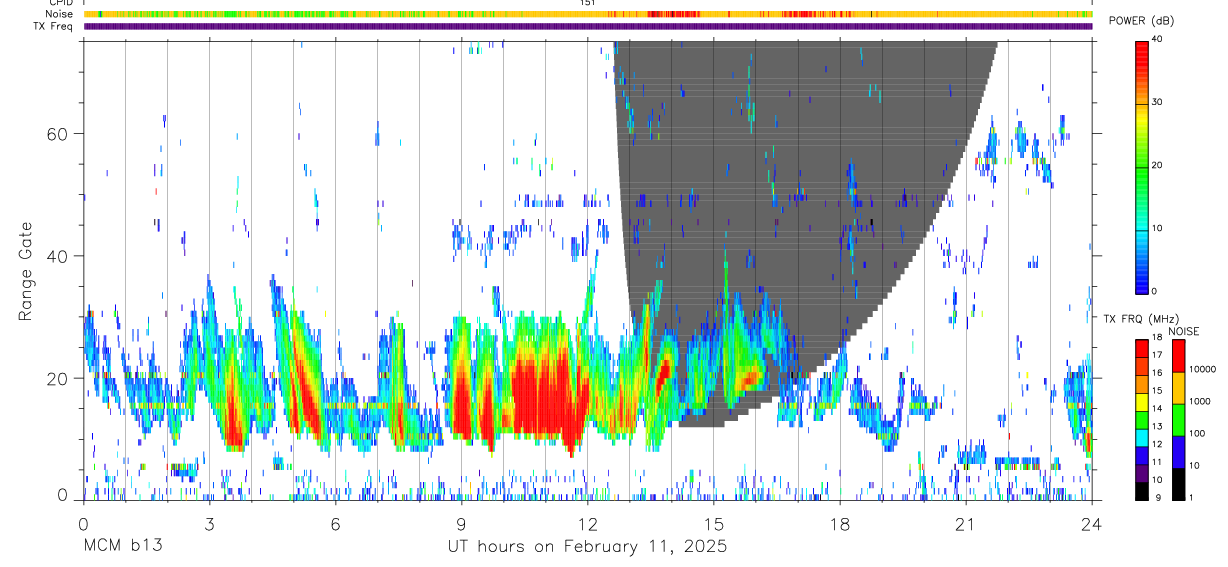Viewport: 1228px width, 567px height.
Task: Click the UT hours axis tick 18
Action: 839,524
